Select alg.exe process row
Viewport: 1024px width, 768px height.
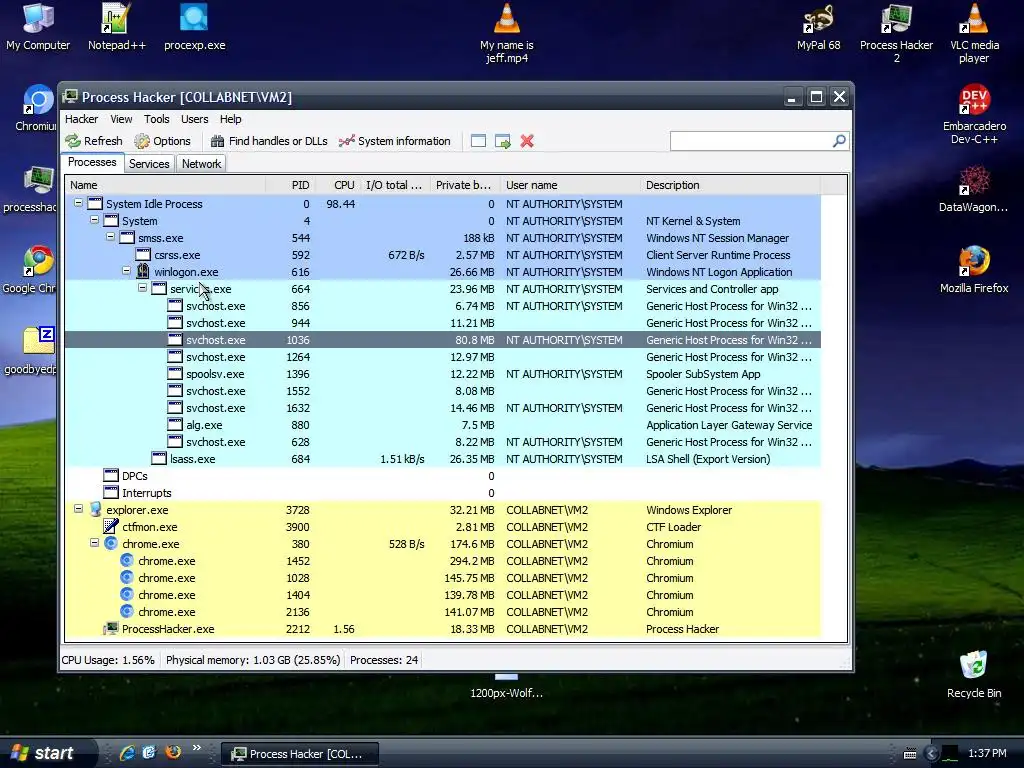(443, 425)
